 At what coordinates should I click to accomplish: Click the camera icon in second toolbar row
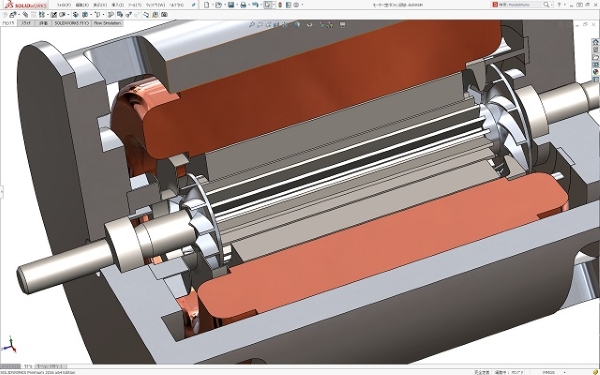point(164,15)
